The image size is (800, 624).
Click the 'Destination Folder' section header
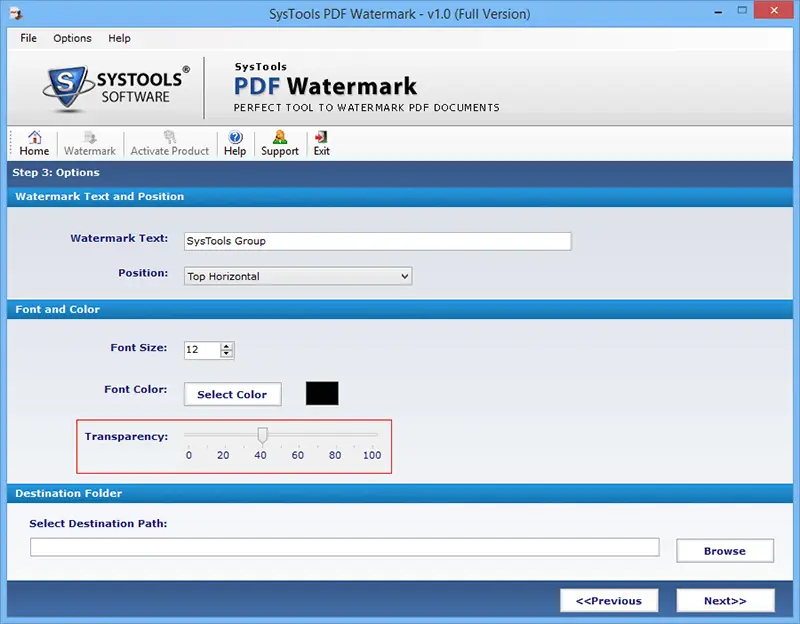[x=68, y=493]
